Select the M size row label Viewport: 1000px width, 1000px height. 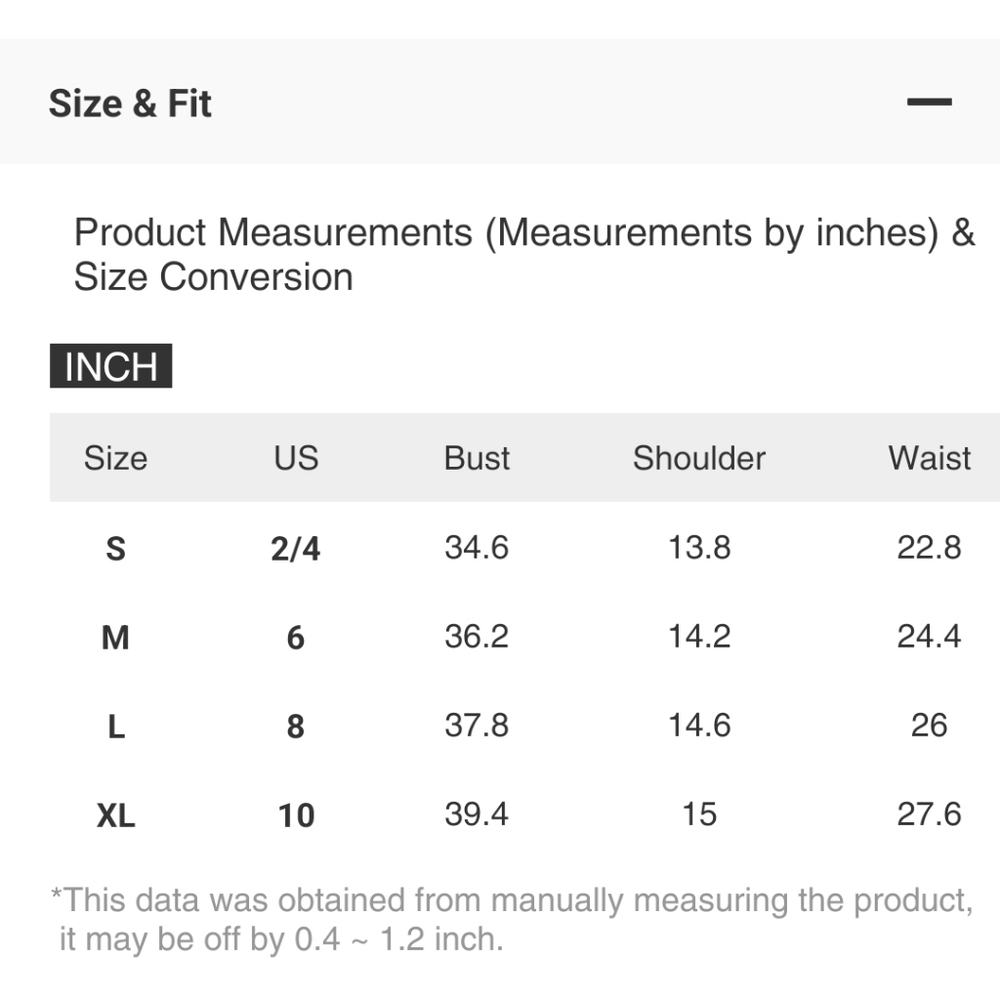tap(115, 637)
